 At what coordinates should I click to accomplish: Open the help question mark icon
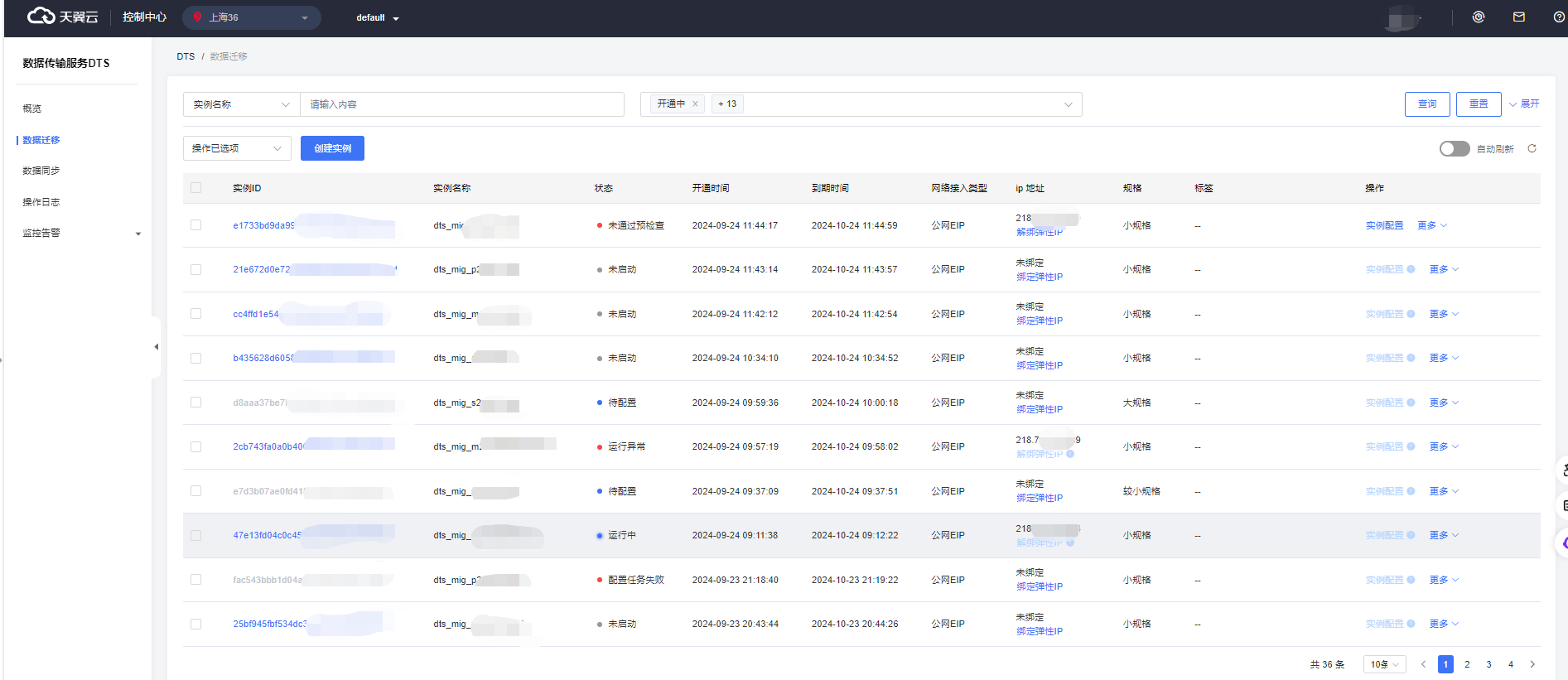click(1559, 17)
